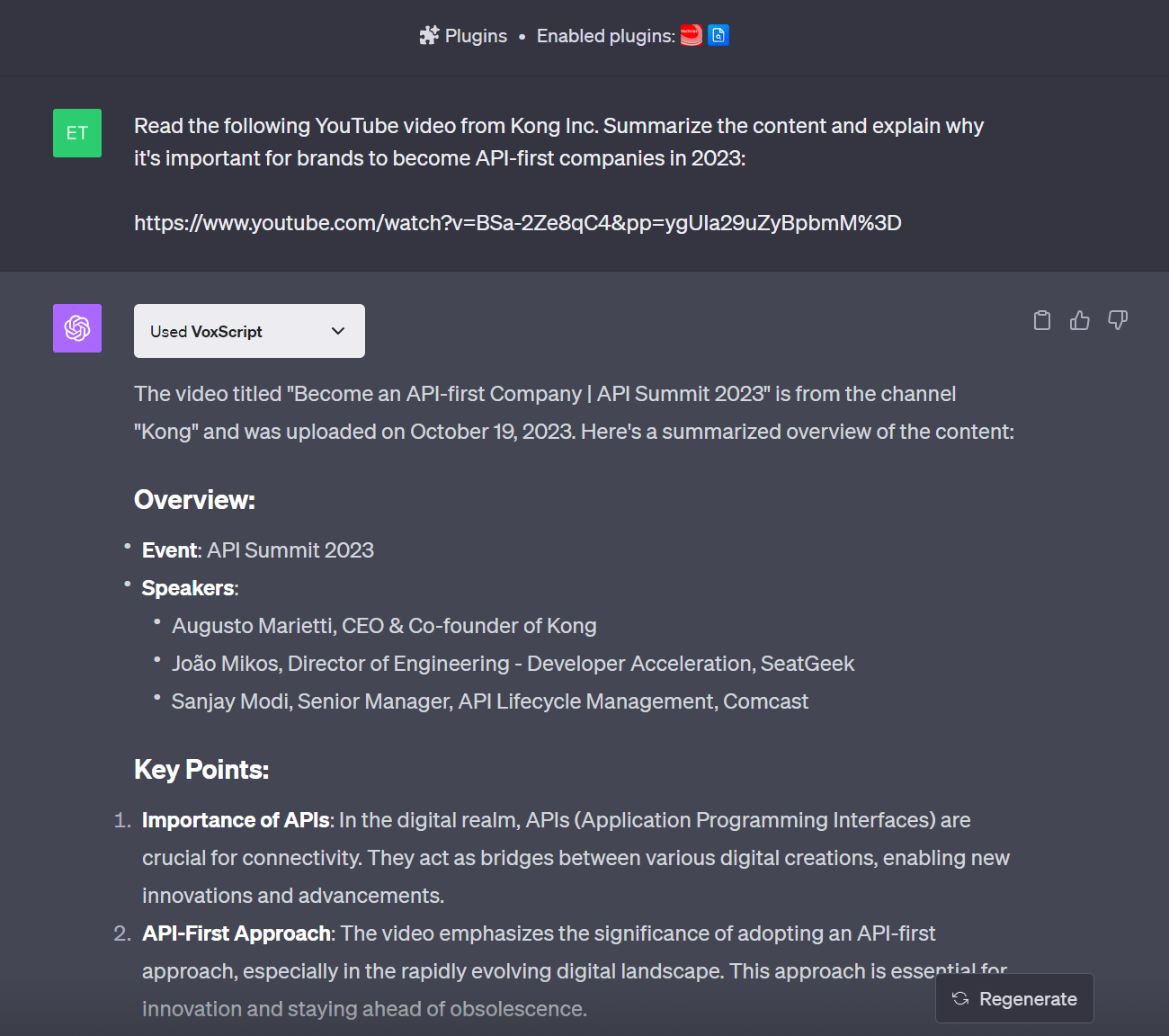
Task: Click the Key Points heading
Action: pos(201,770)
